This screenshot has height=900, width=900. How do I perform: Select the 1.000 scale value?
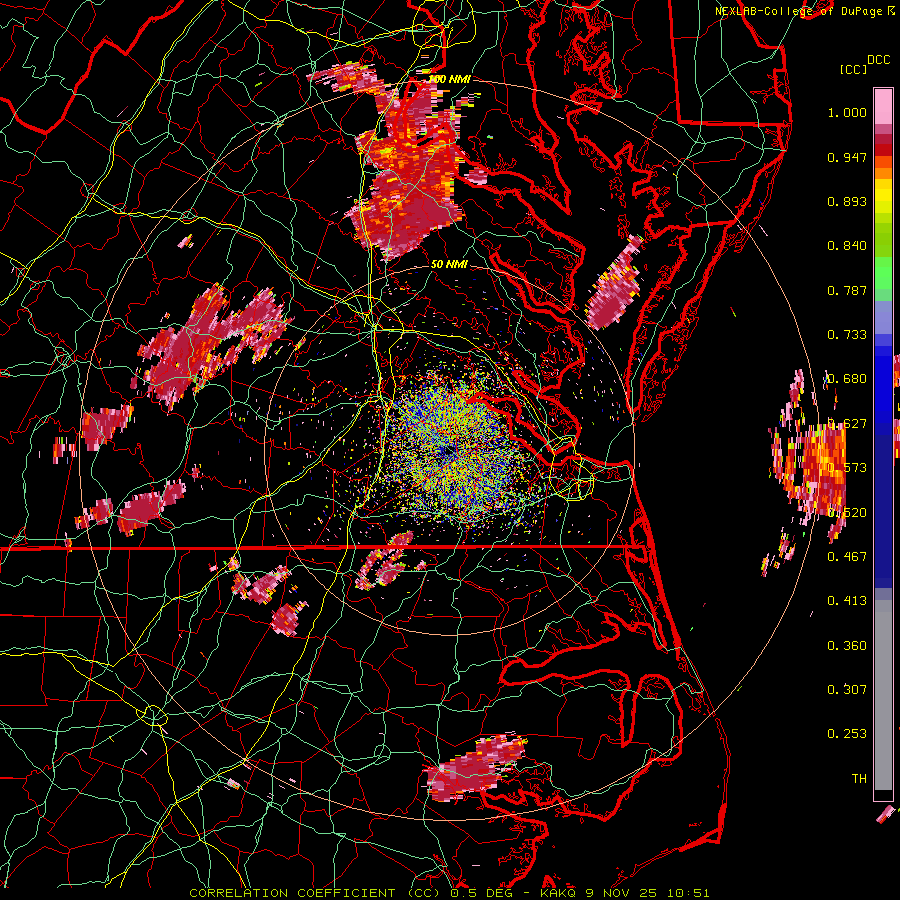pyautogui.click(x=847, y=112)
